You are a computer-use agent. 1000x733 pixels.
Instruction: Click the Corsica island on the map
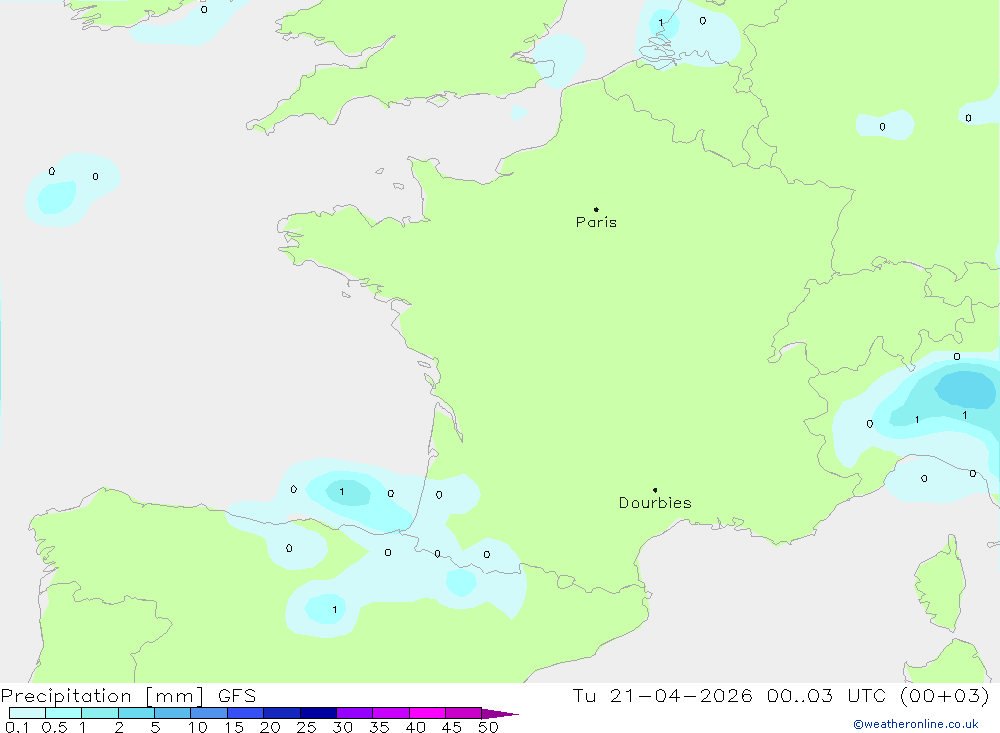(942, 584)
